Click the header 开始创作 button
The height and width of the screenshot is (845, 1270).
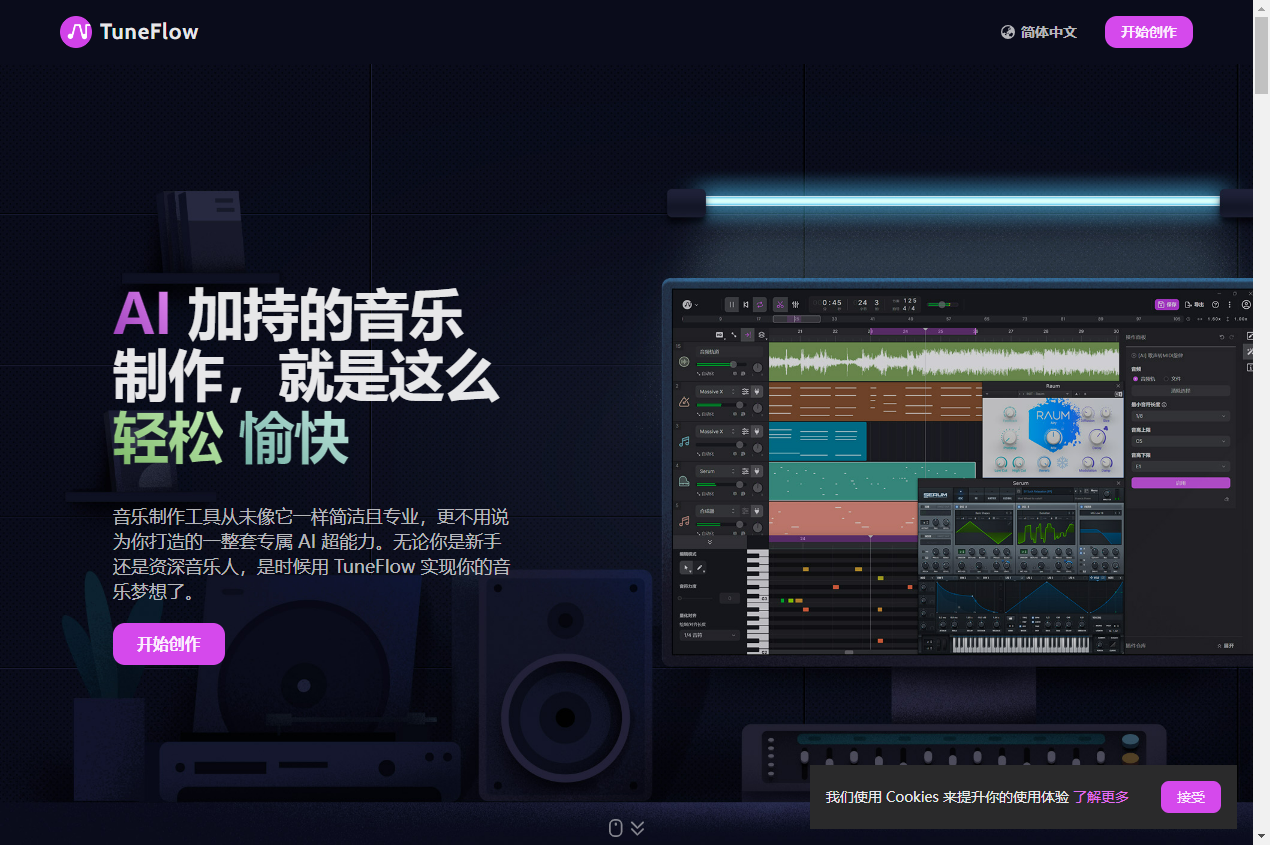click(x=1148, y=32)
